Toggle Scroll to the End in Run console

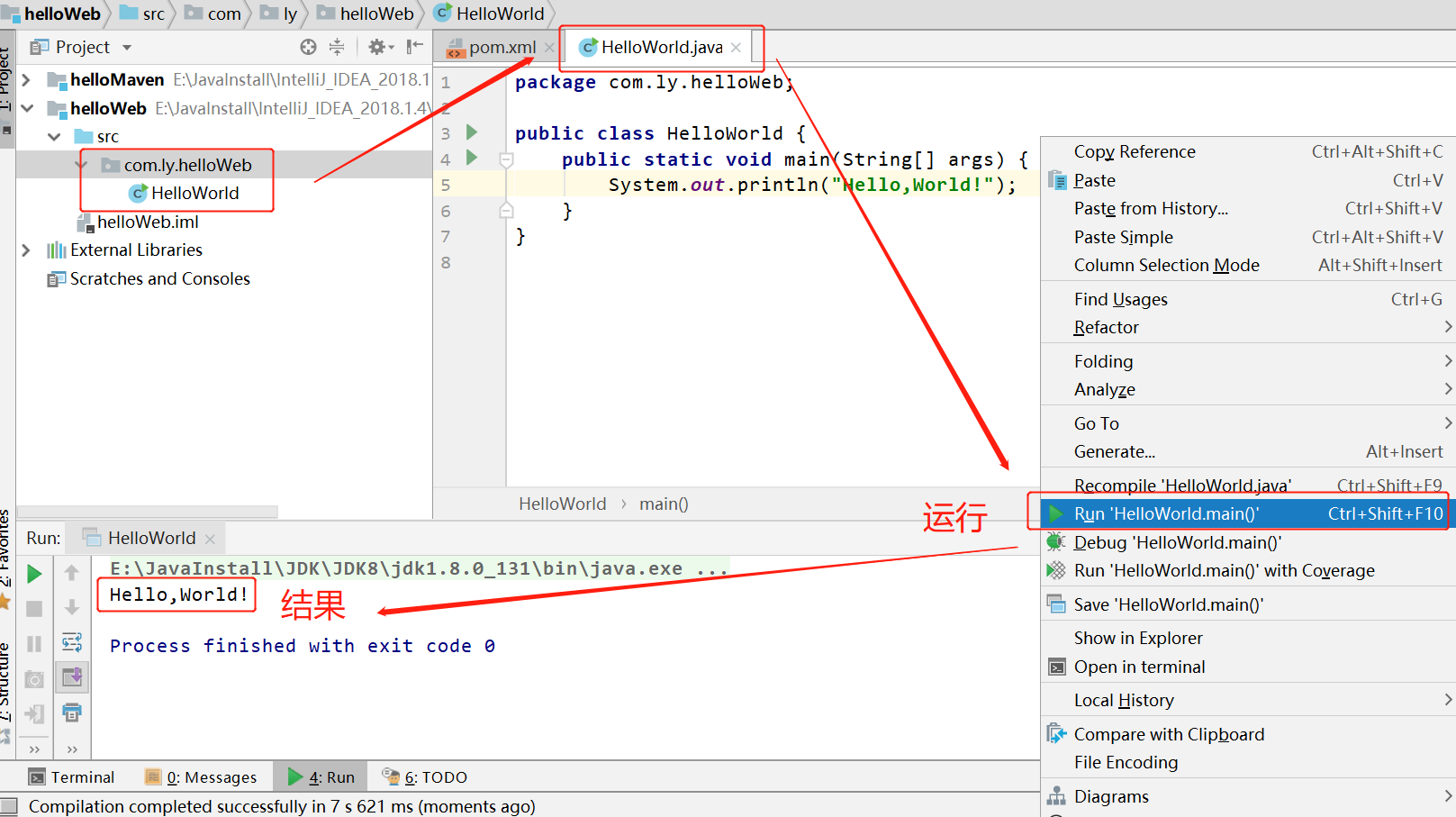[x=72, y=676]
